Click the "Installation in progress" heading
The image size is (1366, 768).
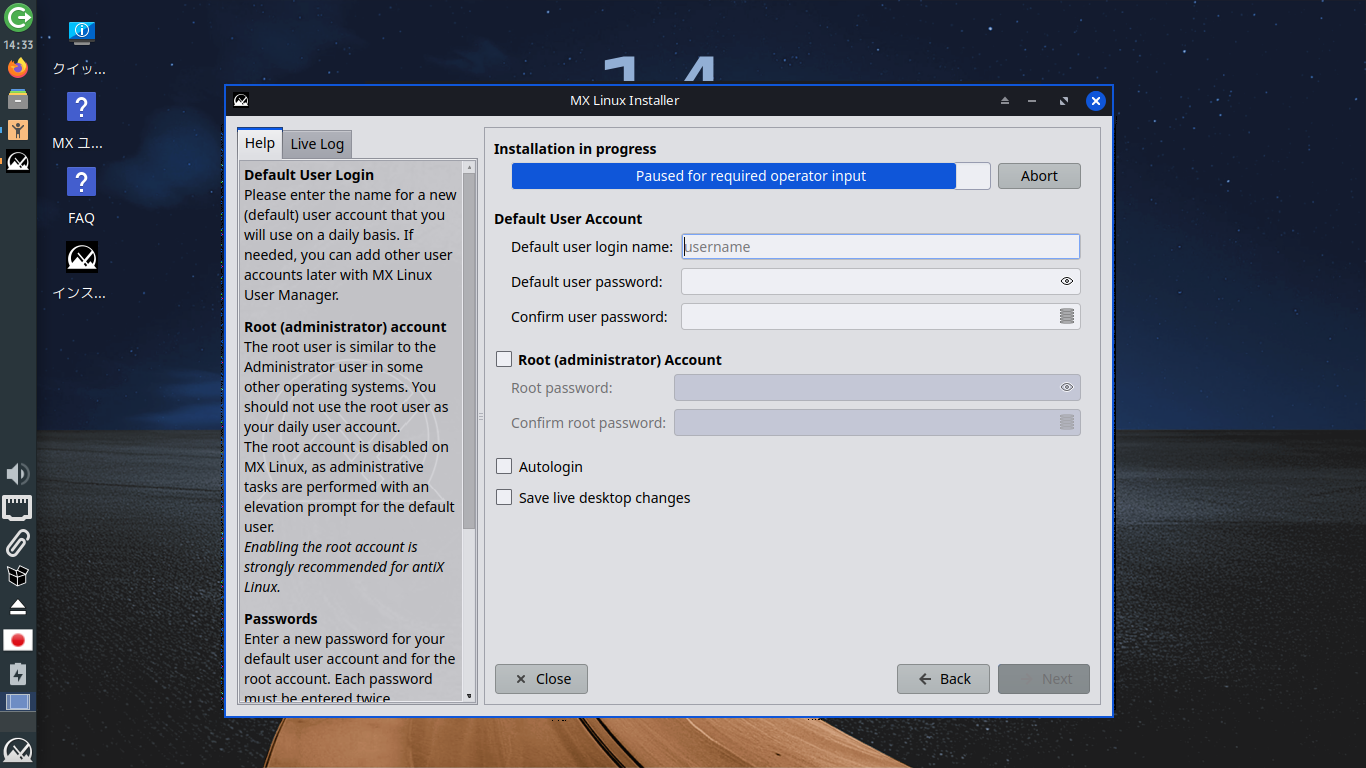click(575, 149)
